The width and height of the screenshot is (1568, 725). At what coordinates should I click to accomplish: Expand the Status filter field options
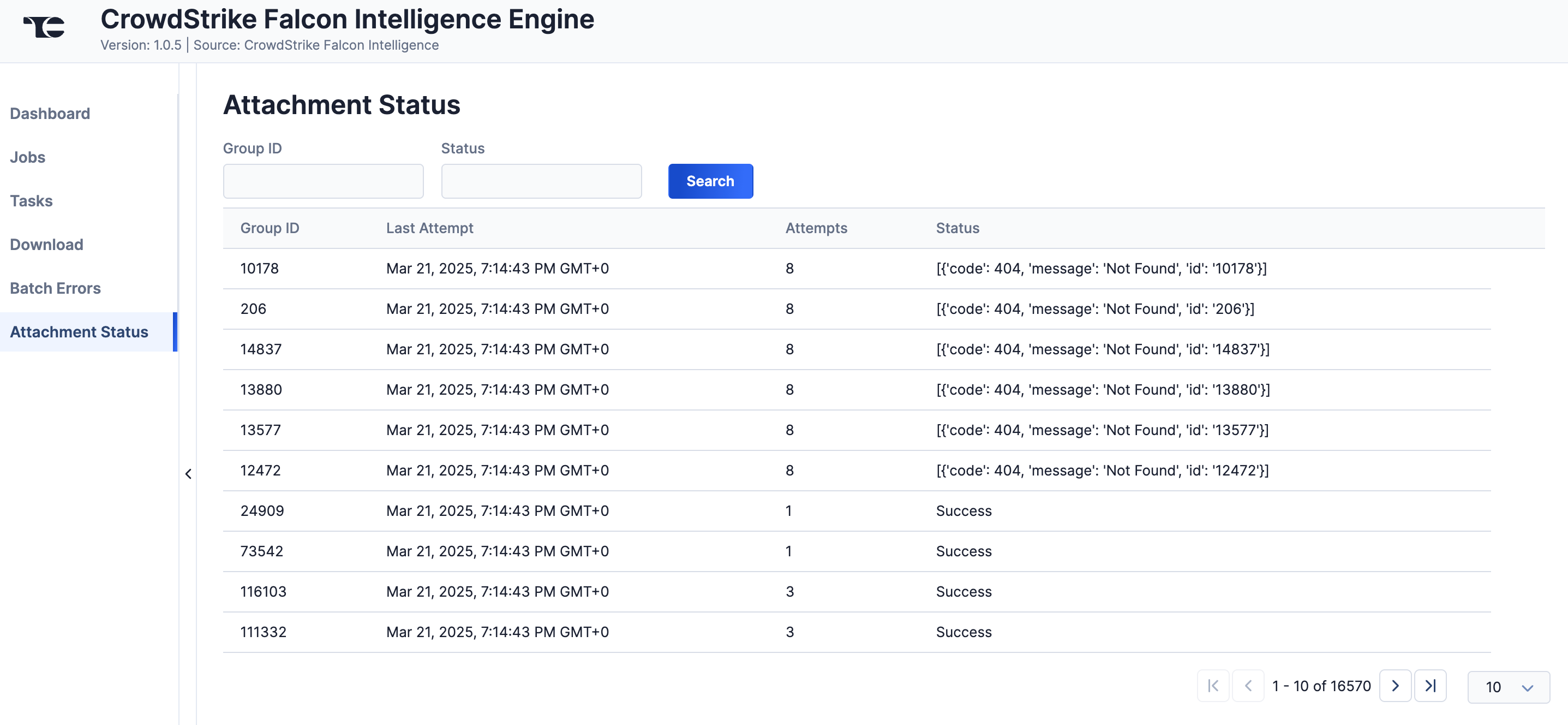point(541,181)
